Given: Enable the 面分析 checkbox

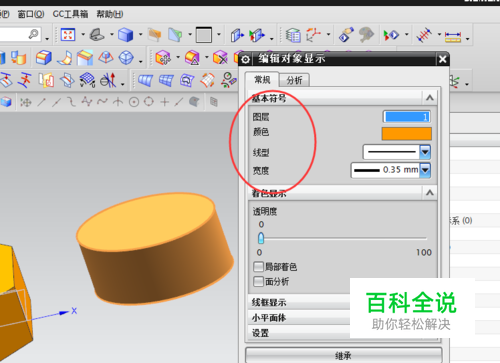Looking at the screenshot, I should coord(258,282).
